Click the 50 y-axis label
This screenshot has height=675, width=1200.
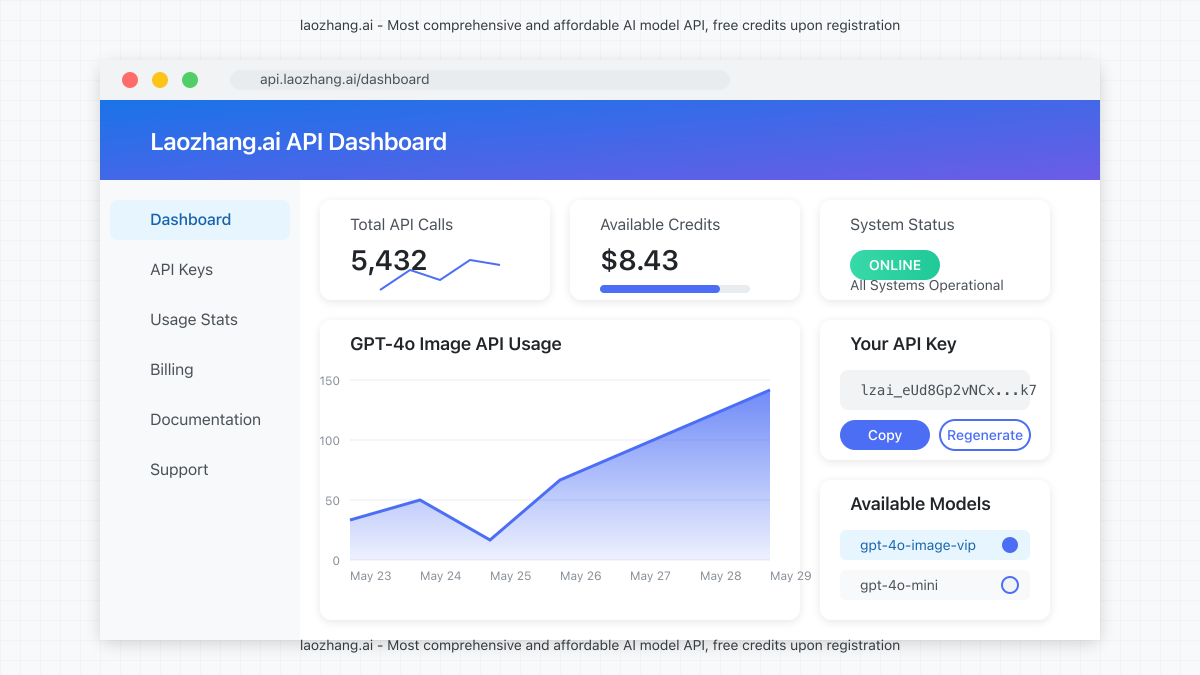point(333,501)
